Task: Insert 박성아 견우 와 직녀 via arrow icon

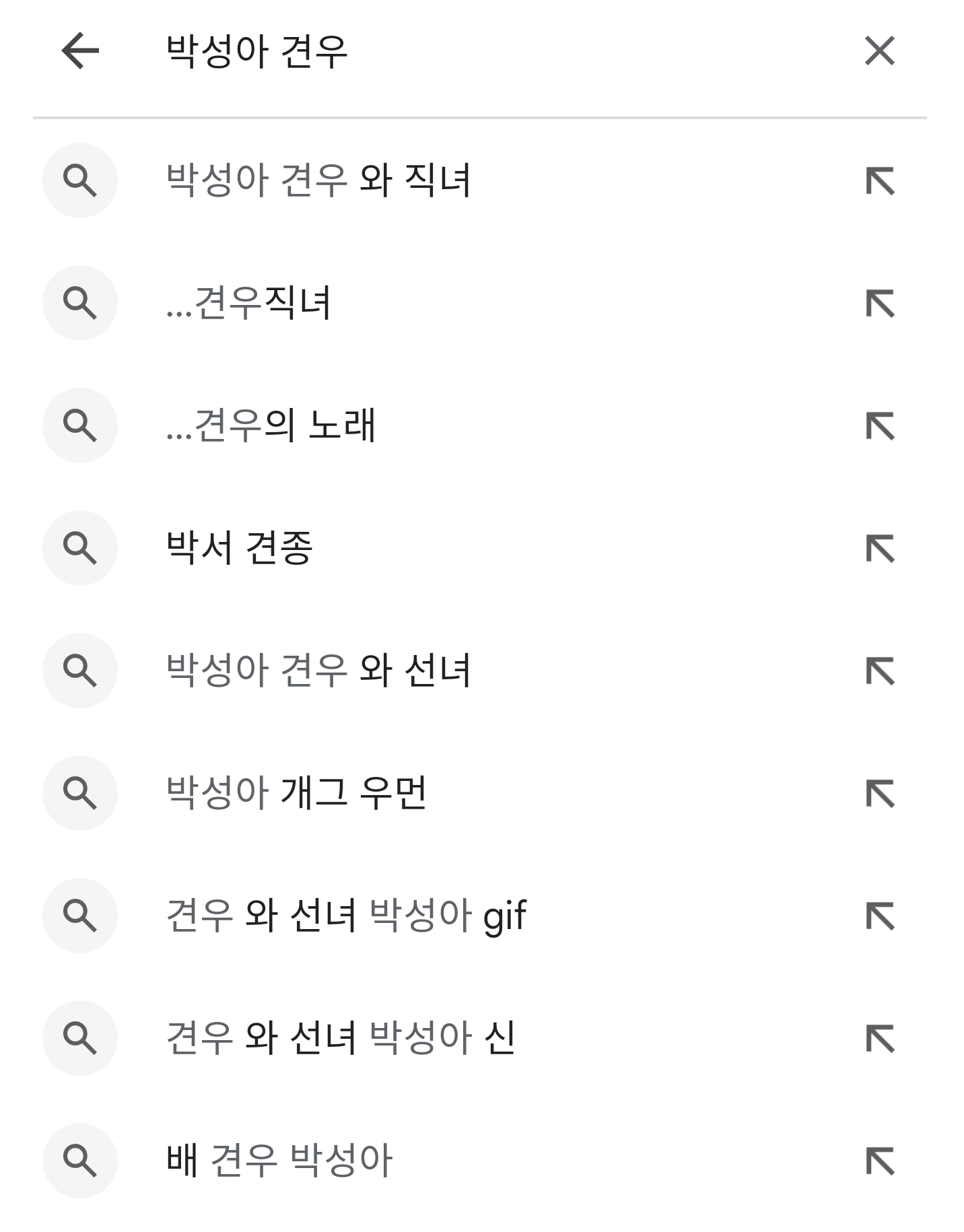Action: pos(880,181)
